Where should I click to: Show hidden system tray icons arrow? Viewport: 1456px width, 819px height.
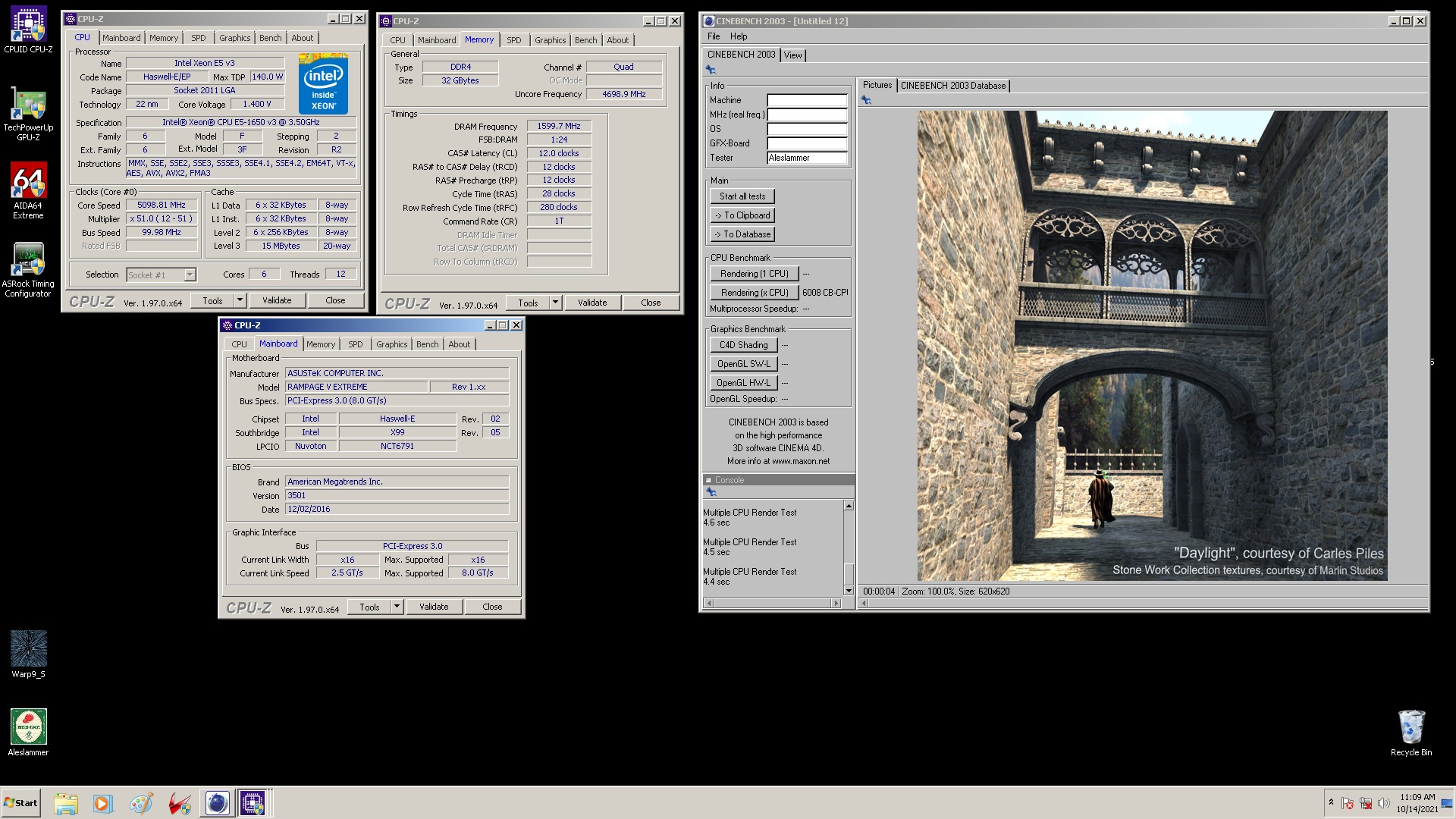[1331, 802]
